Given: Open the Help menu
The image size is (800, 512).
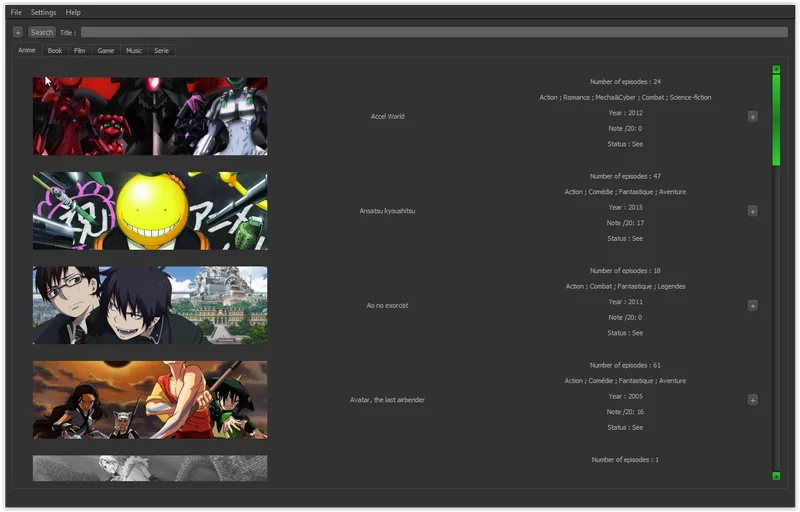Looking at the screenshot, I should 73,12.
